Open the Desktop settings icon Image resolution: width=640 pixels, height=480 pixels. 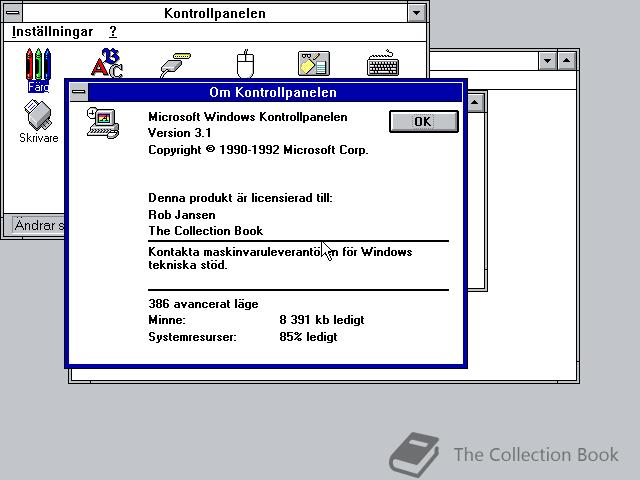pyautogui.click(x=313, y=64)
